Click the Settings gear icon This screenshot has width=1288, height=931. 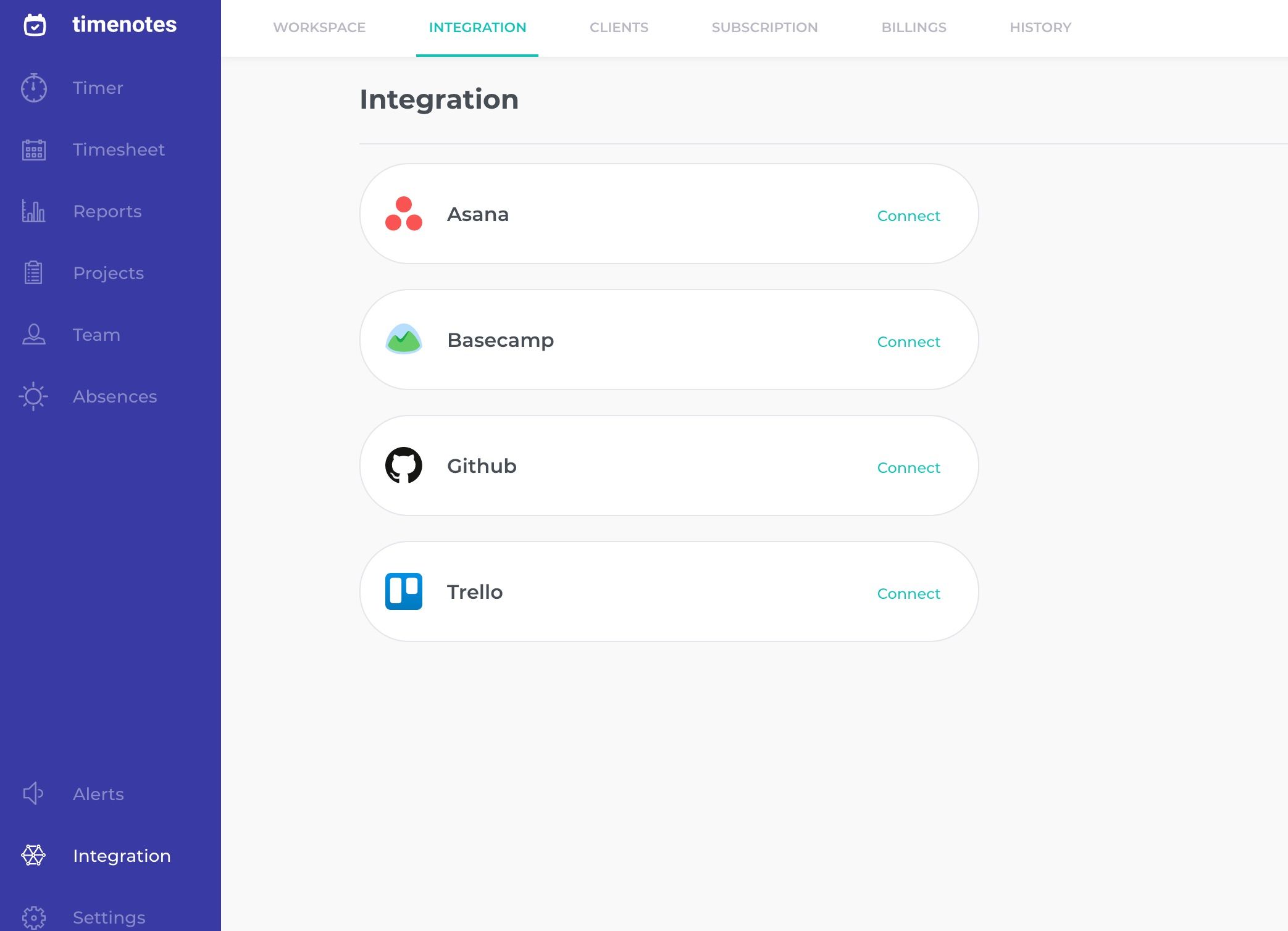(33, 917)
